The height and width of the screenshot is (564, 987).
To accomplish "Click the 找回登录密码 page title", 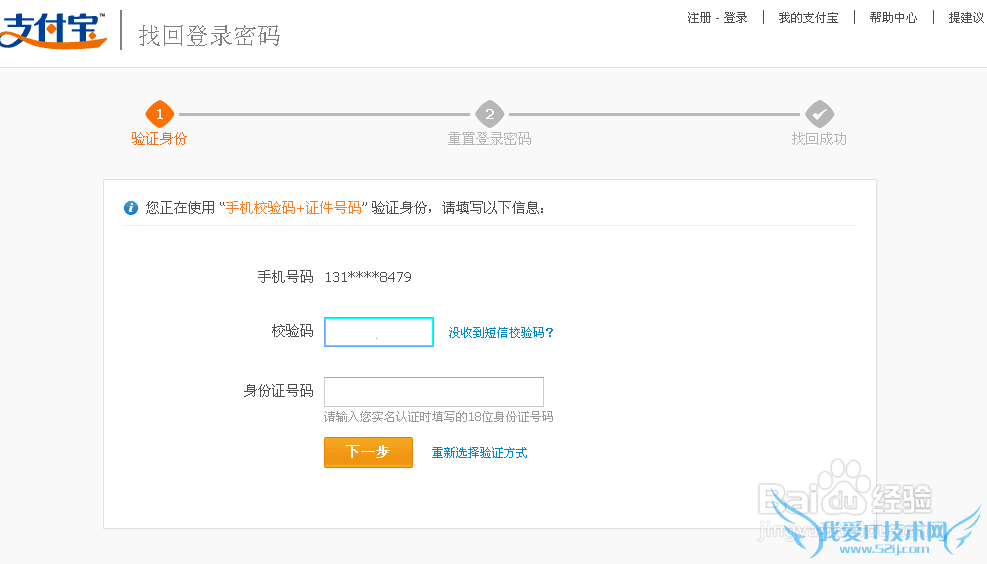I will click(209, 36).
